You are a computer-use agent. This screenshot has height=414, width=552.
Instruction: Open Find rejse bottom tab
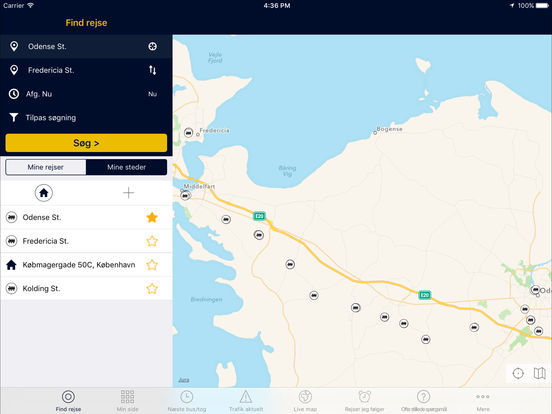pyautogui.click(x=68, y=401)
